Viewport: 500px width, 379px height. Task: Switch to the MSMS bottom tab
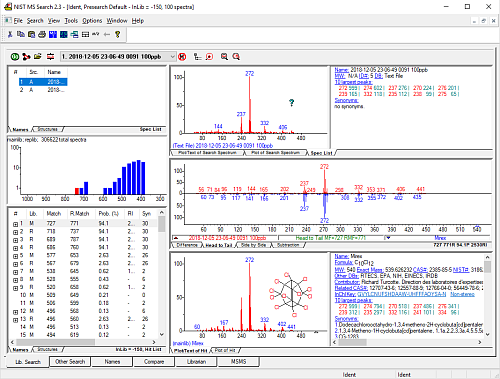coord(238,362)
